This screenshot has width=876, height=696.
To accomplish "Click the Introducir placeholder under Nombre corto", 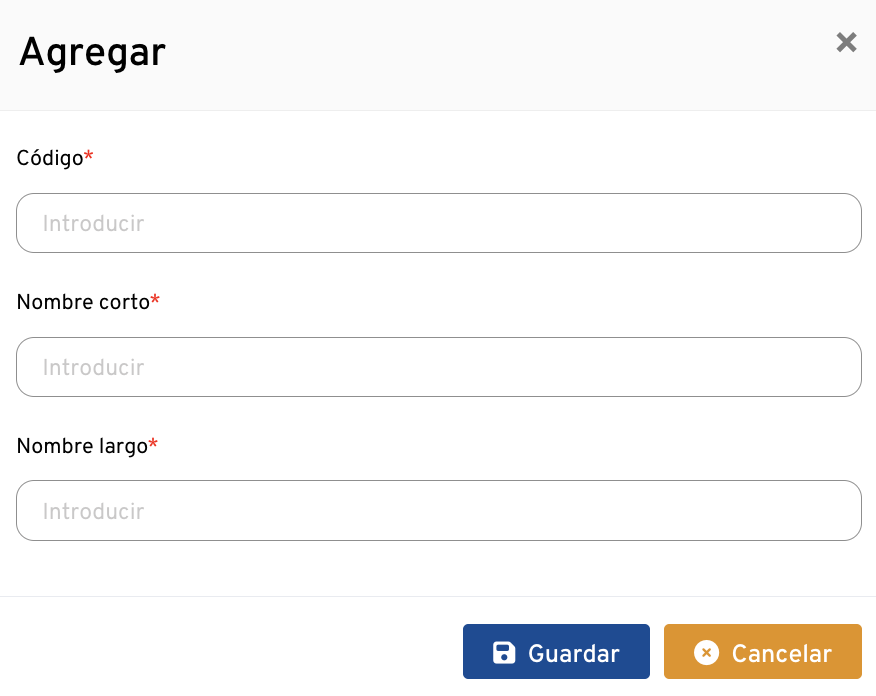I will coord(93,368).
